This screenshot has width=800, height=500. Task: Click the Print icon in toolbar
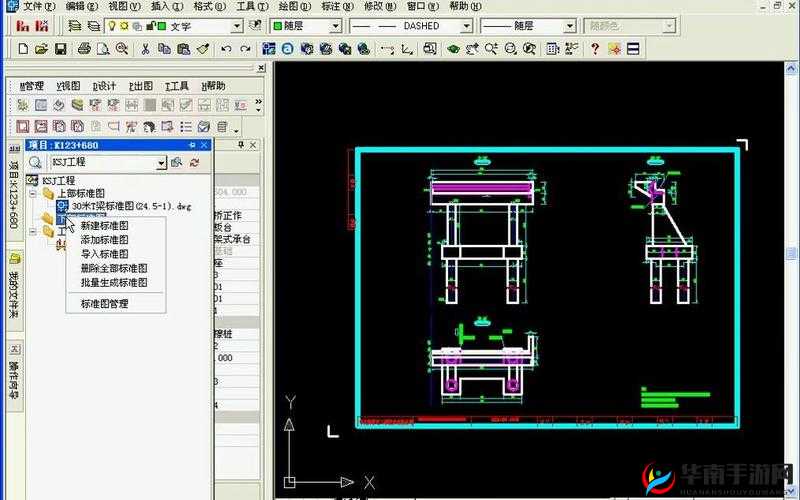tap(85, 48)
